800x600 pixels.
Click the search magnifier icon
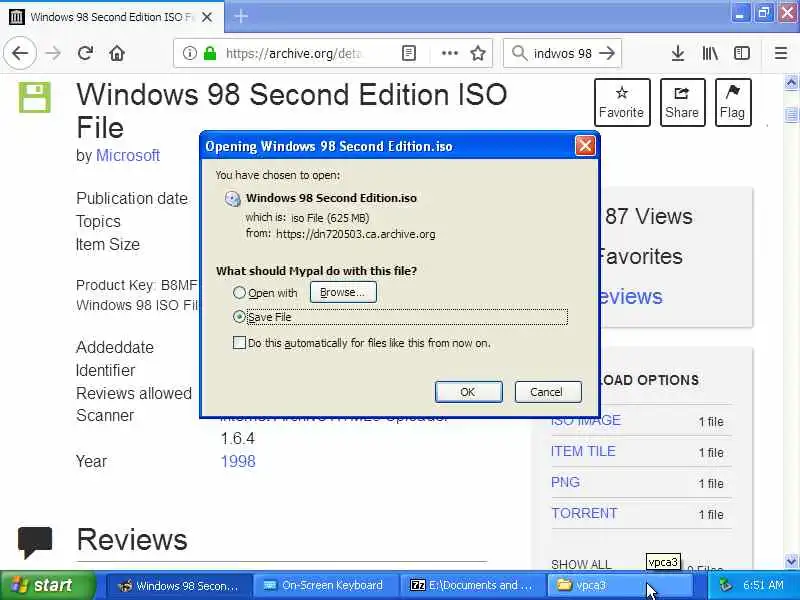click(519, 53)
